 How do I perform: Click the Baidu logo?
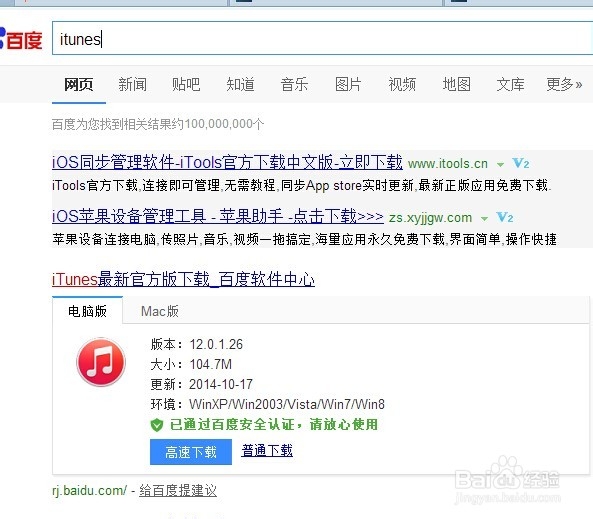point(21,39)
